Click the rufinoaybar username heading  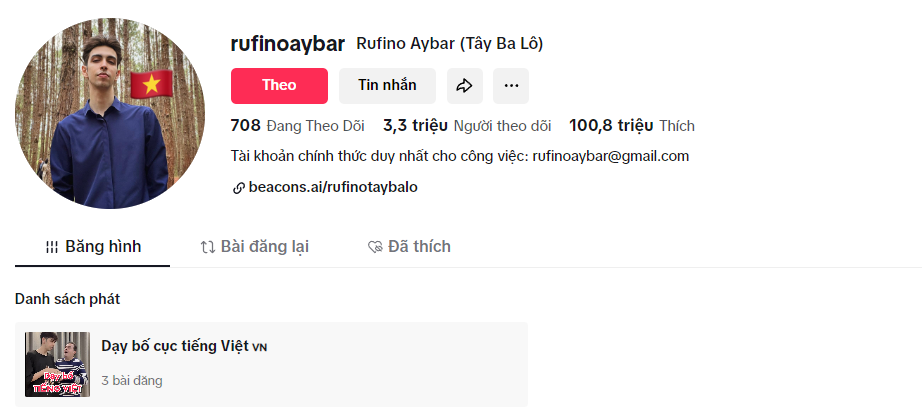pyautogui.click(x=287, y=43)
